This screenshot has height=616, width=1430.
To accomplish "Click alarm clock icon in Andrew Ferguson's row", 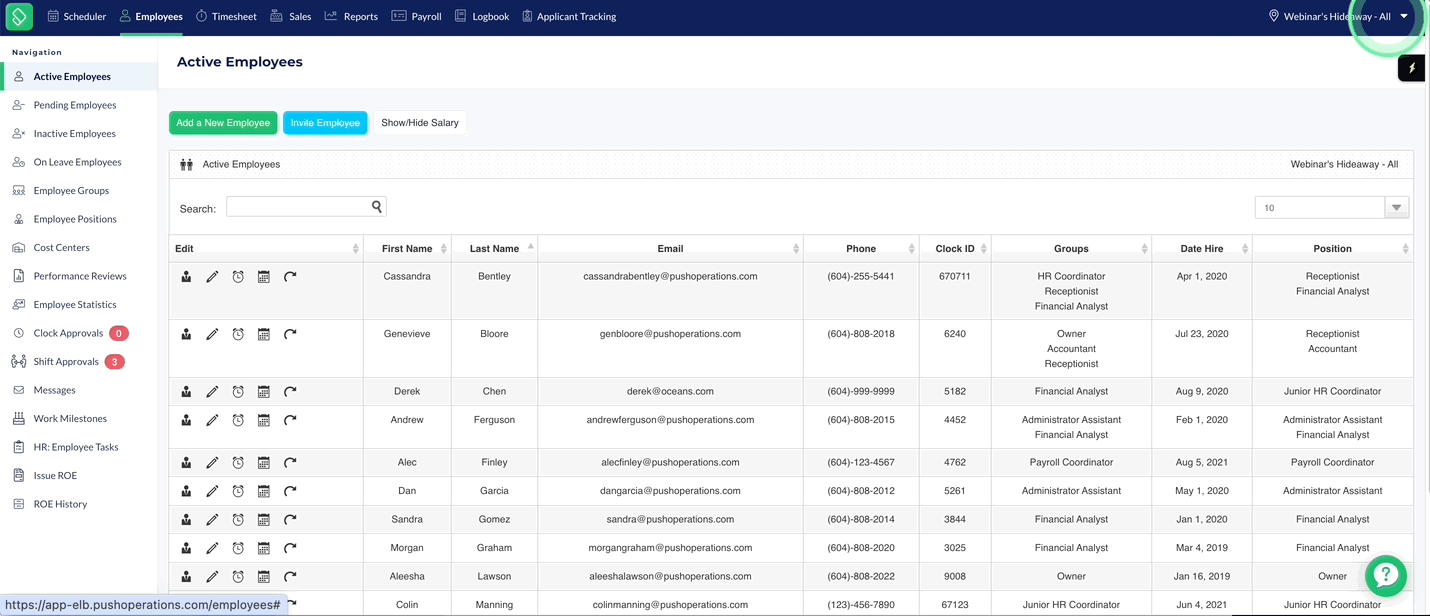I will (x=238, y=420).
